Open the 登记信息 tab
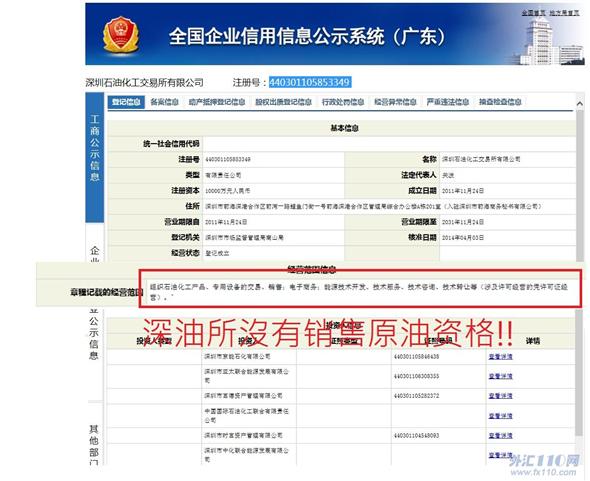 pyautogui.click(x=126, y=102)
